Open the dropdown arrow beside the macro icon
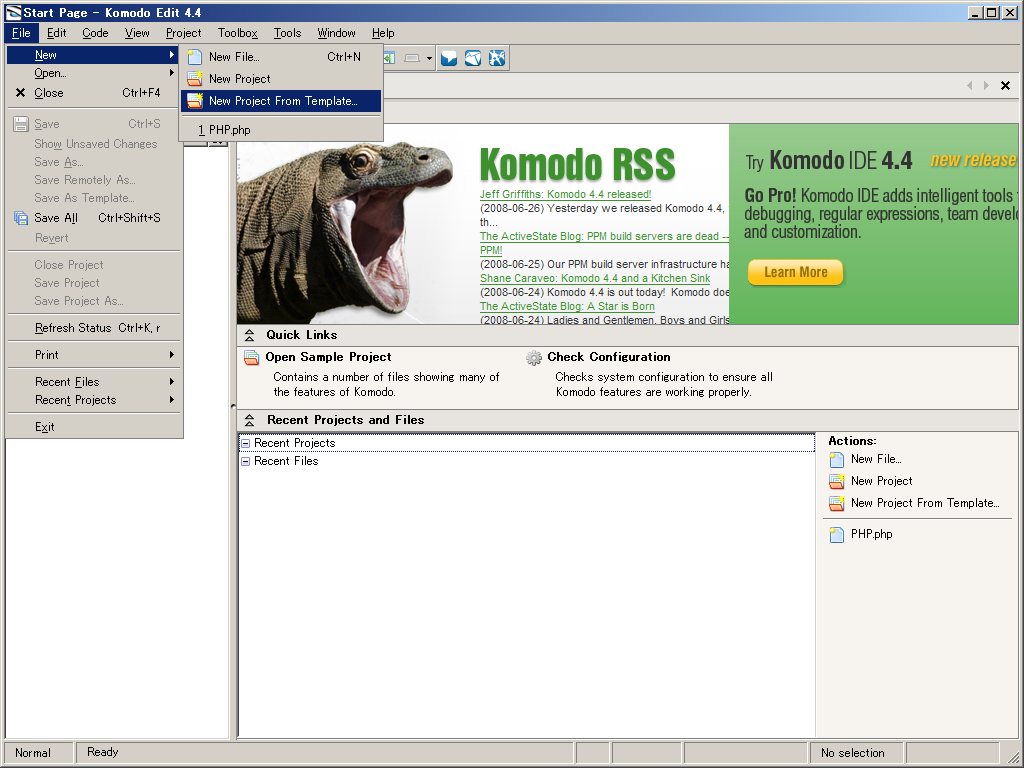This screenshot has height=768, width=1024. click(429, 58)
